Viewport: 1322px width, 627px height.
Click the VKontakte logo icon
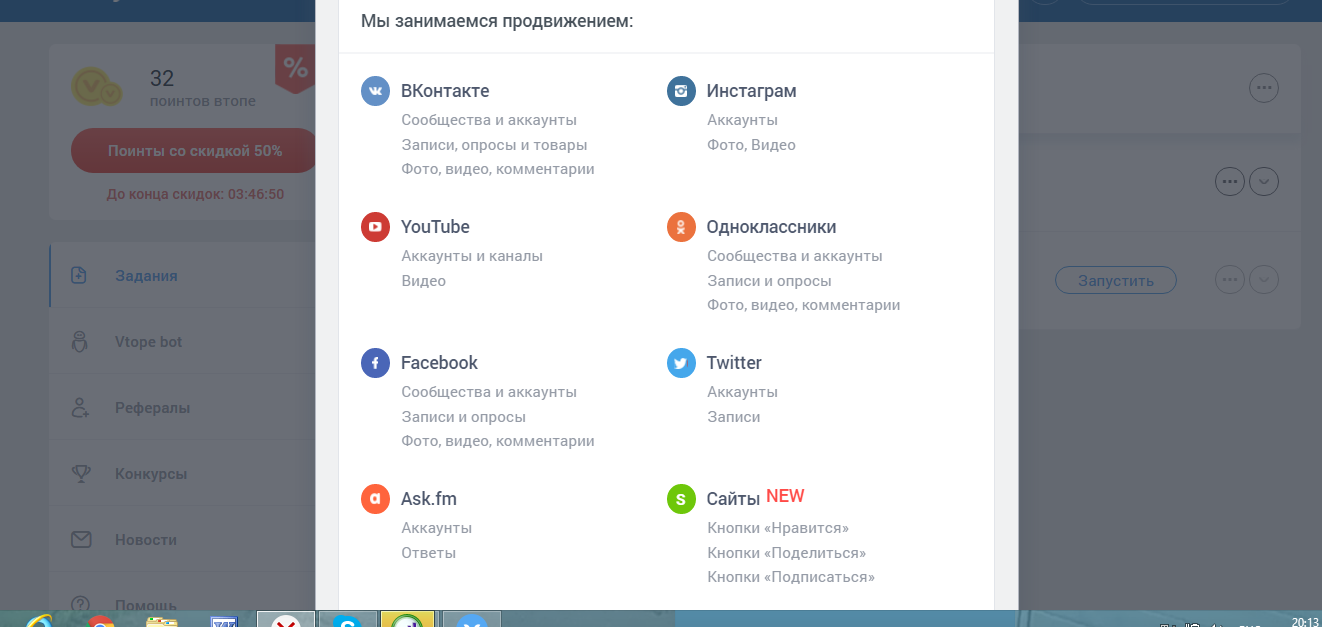pyautogui.click(x=375, y=91)
